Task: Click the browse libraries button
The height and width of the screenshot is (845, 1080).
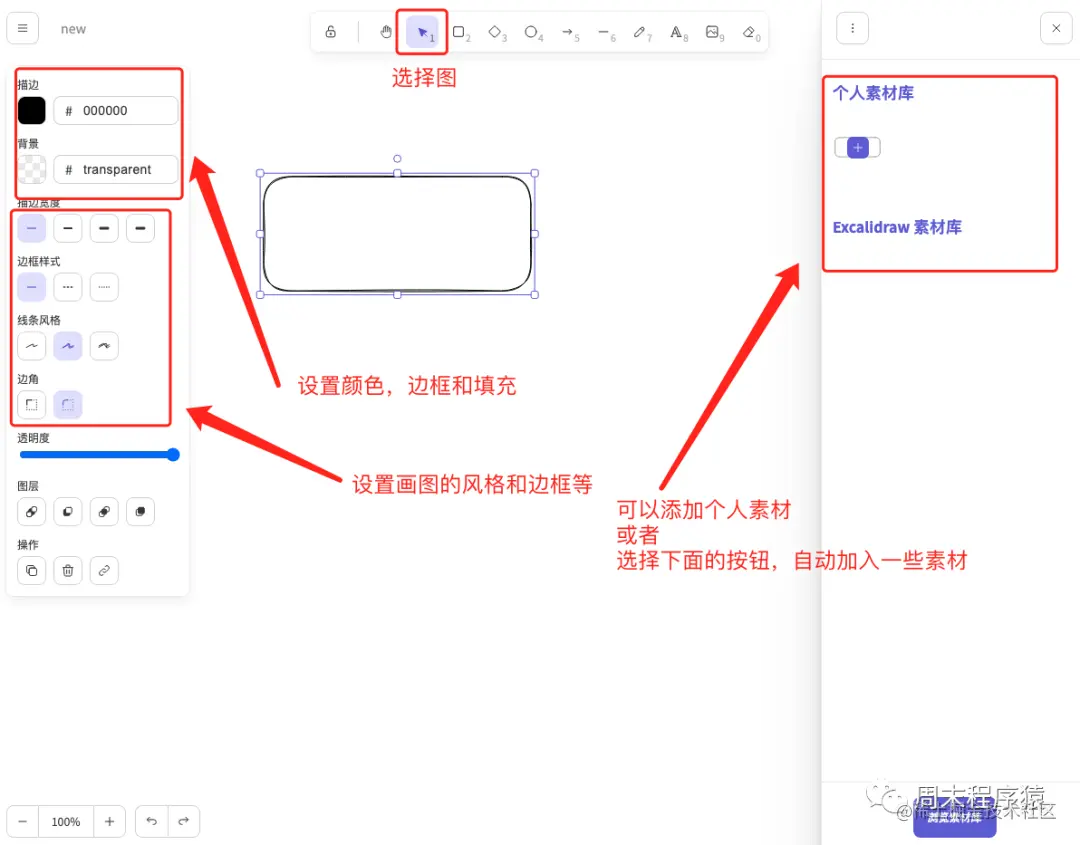Action: [955, 818]
